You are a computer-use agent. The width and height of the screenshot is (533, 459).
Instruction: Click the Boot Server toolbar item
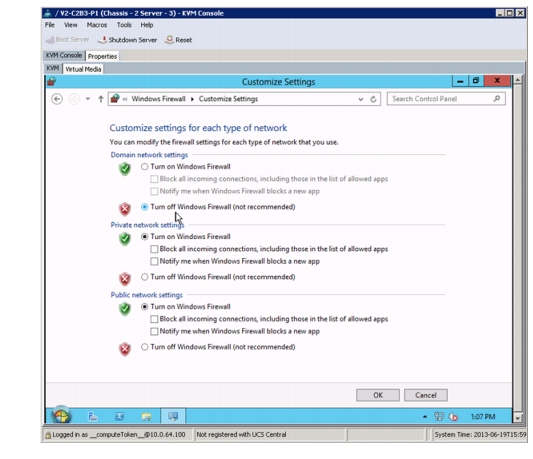coord(68,39)
